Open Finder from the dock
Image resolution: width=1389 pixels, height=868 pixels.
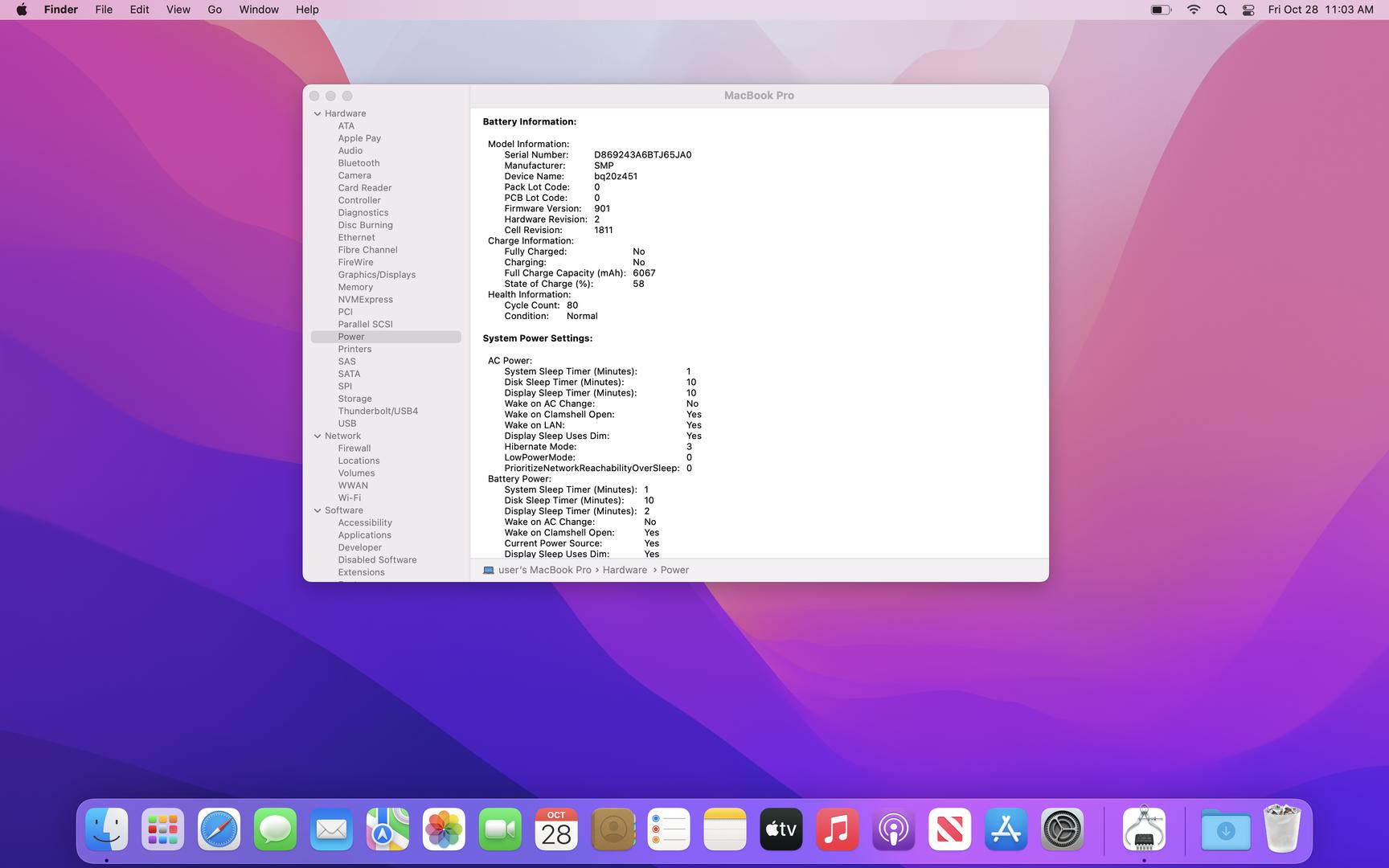pyautogui.click(x=107, y=829)
